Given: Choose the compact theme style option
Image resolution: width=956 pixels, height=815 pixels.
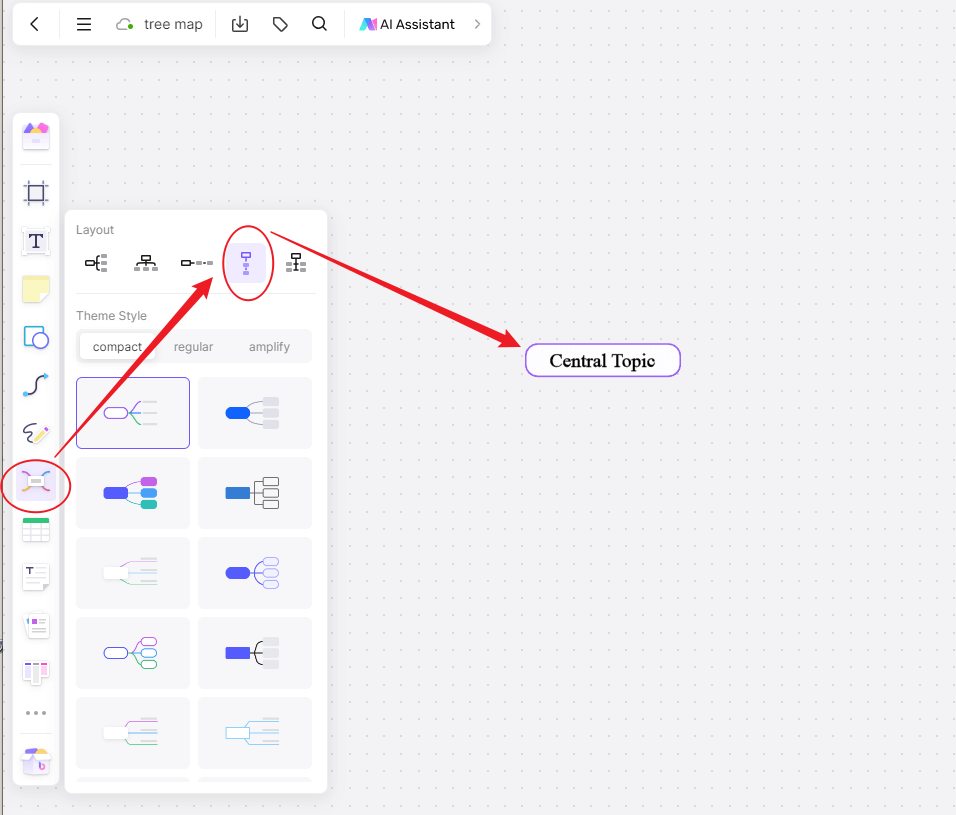Looking at the screenshot, I should click(117, 347).
